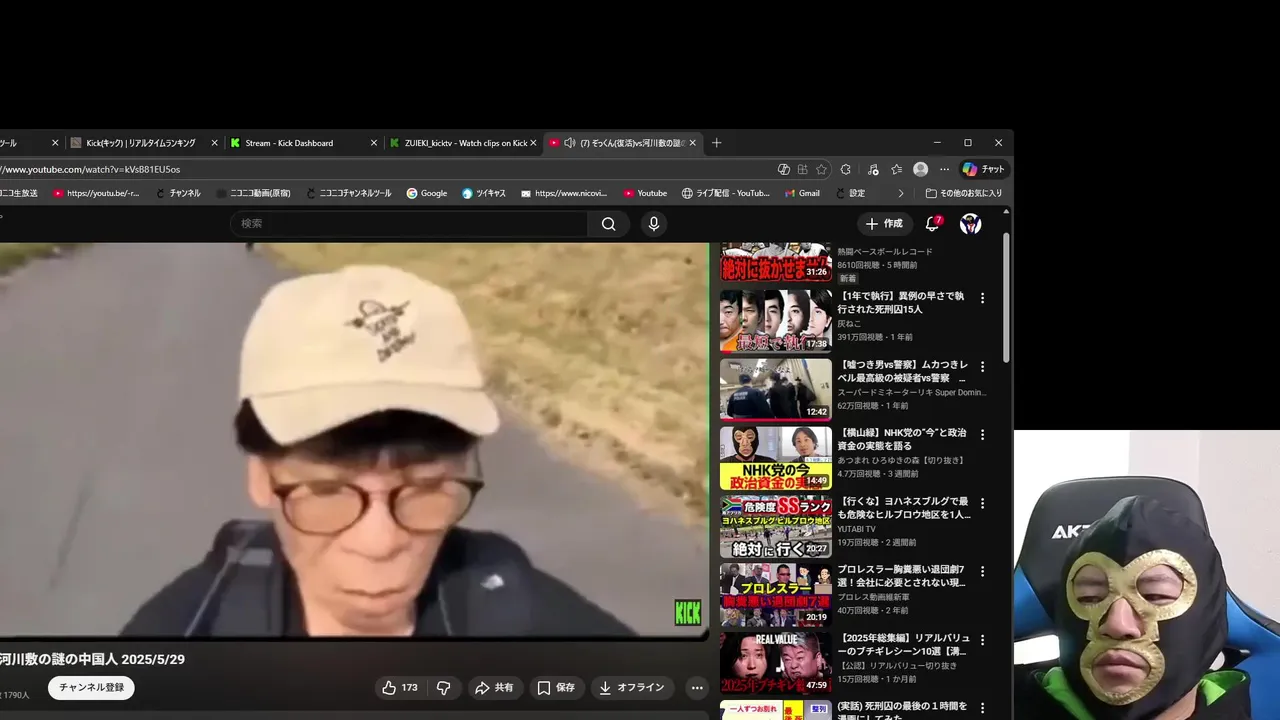Open the 12:42 police video thumbnail
This screenshot has width=1280, height=720.
[776, 389]
